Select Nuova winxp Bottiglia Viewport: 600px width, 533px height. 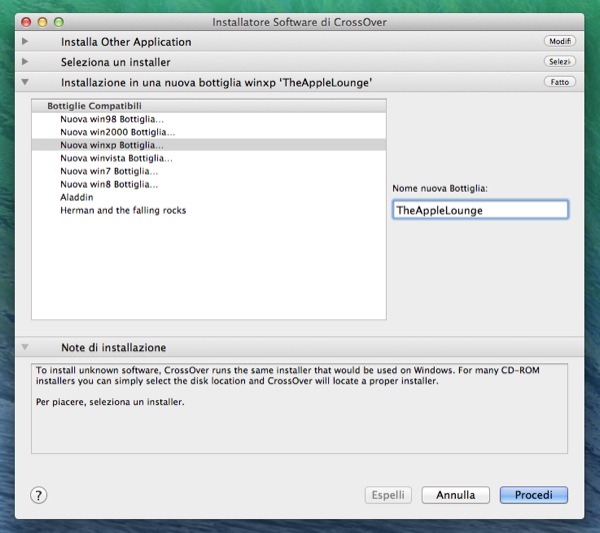[x=209, y=145]
